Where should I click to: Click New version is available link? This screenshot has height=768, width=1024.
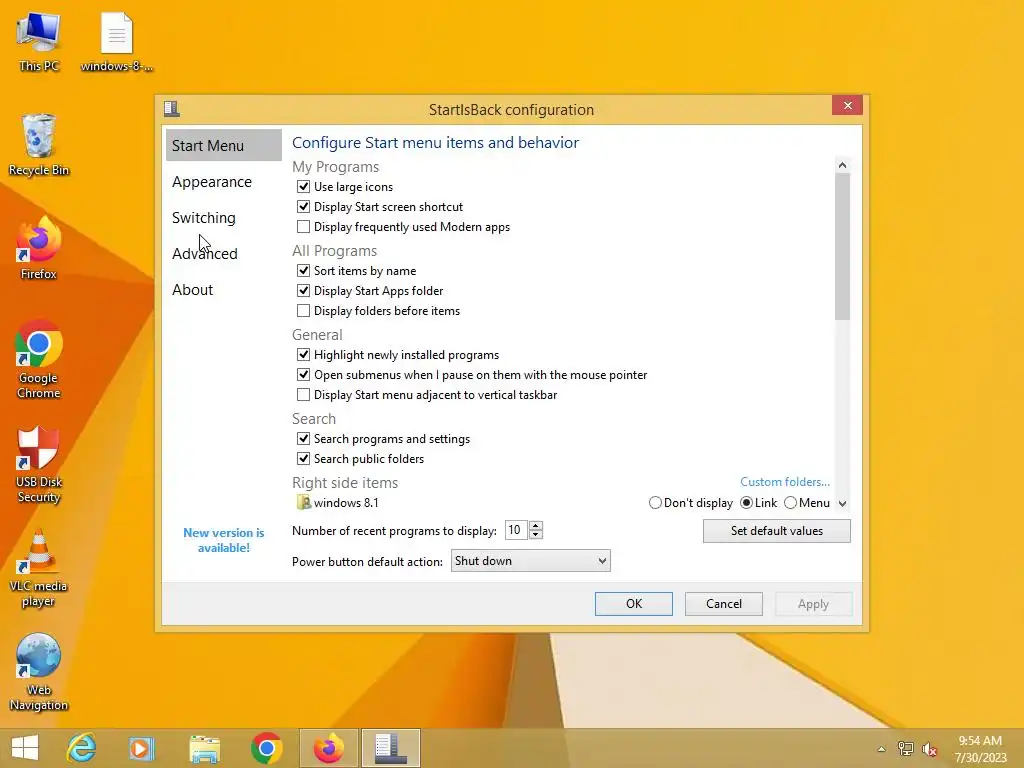point(223,540)
